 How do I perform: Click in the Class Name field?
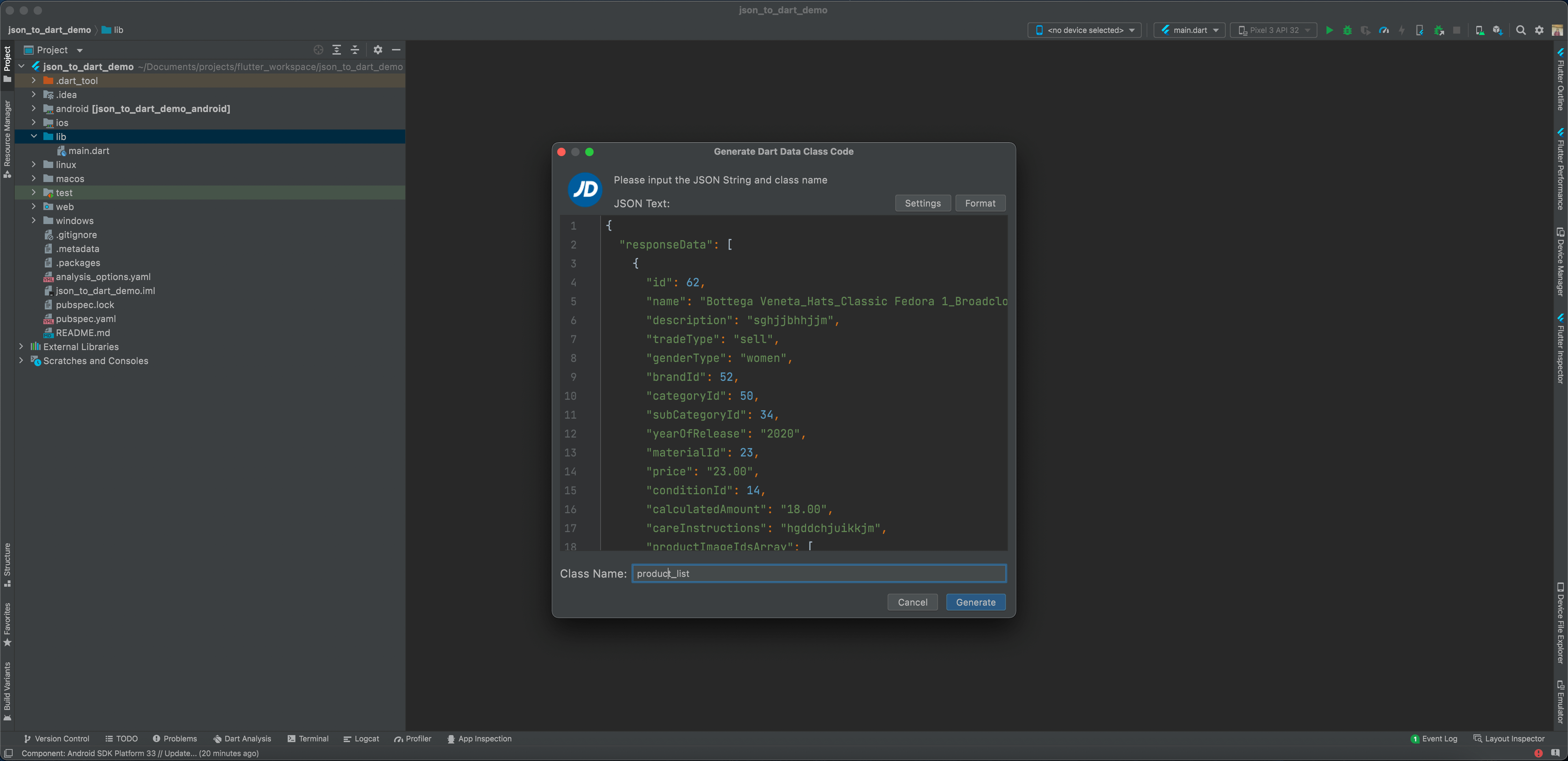818,573
